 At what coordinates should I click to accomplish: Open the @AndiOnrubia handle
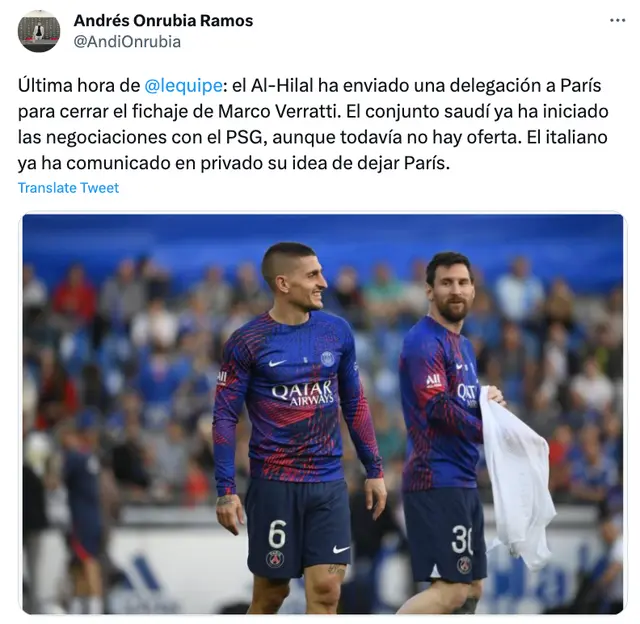point(127,42)
